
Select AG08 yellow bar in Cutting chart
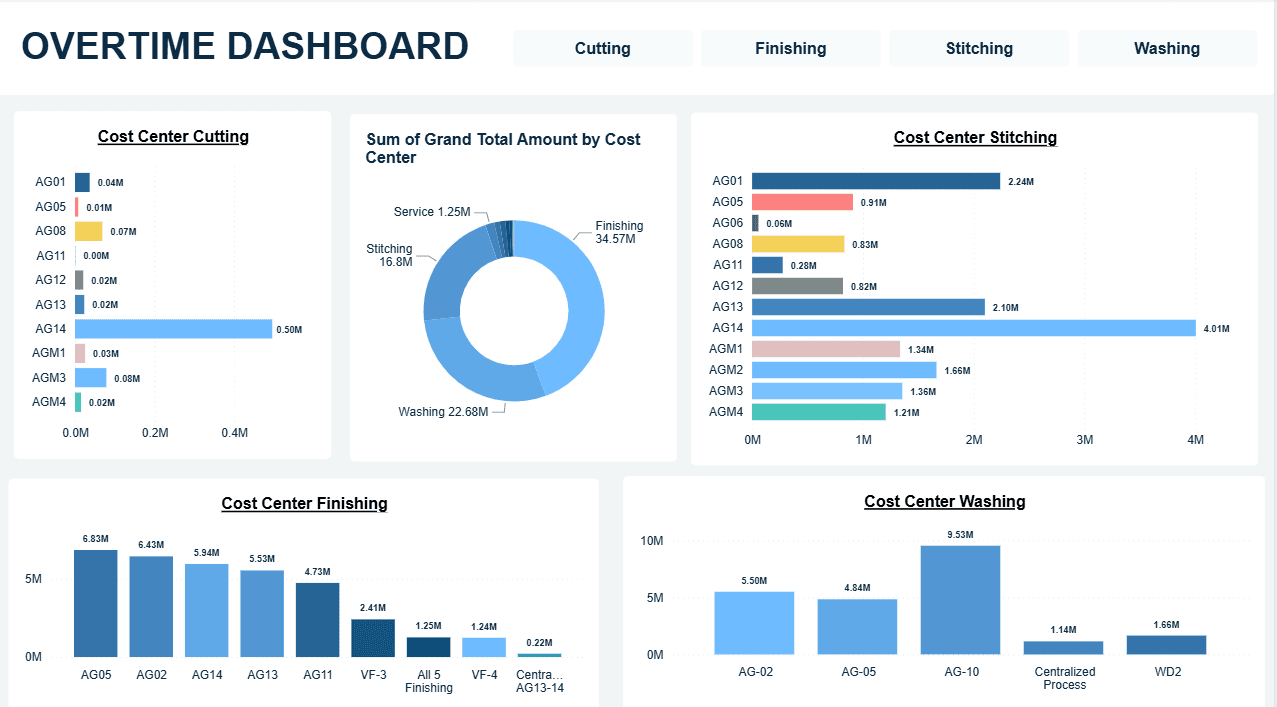[x=88, y=231]
